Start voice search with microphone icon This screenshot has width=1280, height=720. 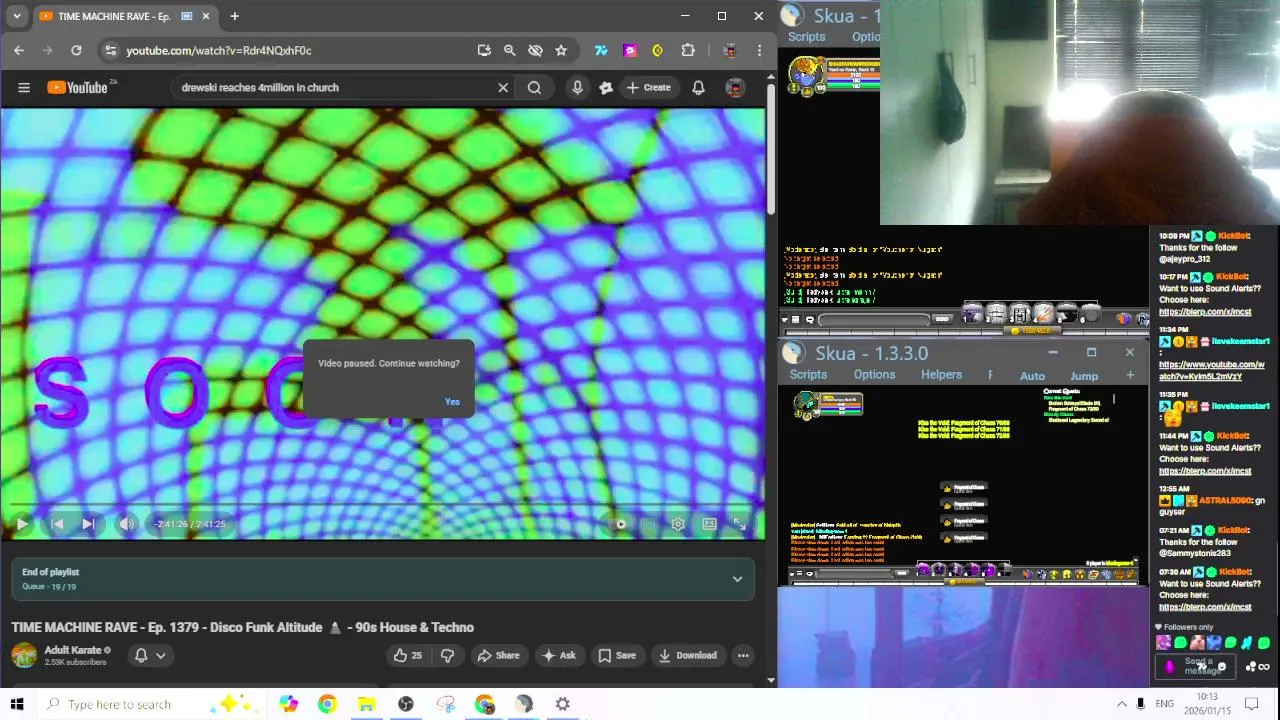pyautogui.click(x=577, y=87)
